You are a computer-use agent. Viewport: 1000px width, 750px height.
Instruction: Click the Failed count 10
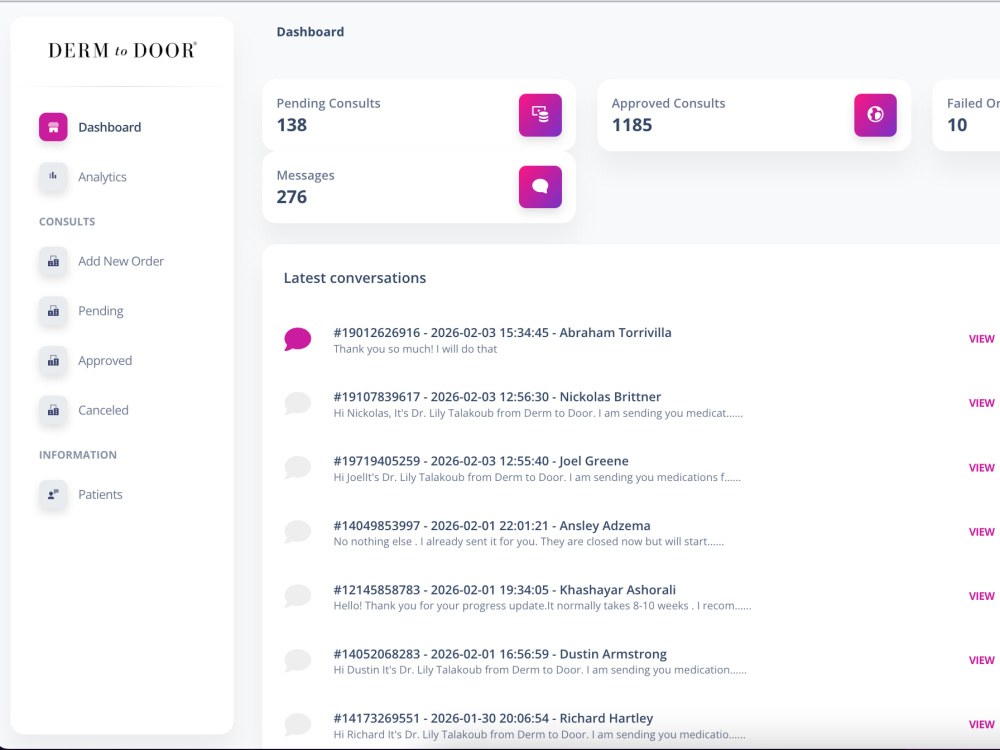tap(957, 125)
